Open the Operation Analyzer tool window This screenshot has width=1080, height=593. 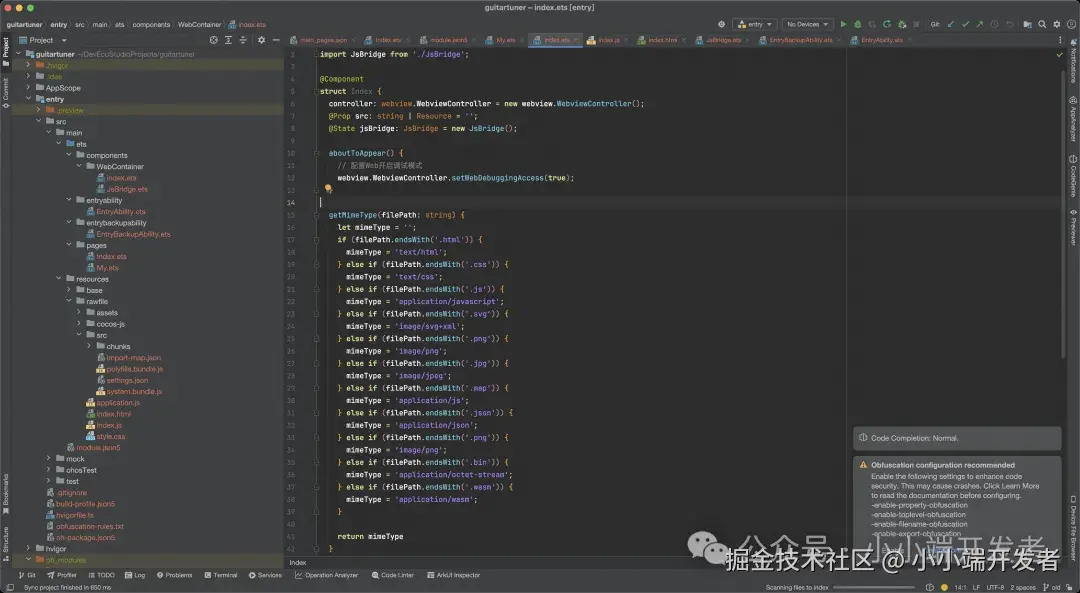coord(326,575)
